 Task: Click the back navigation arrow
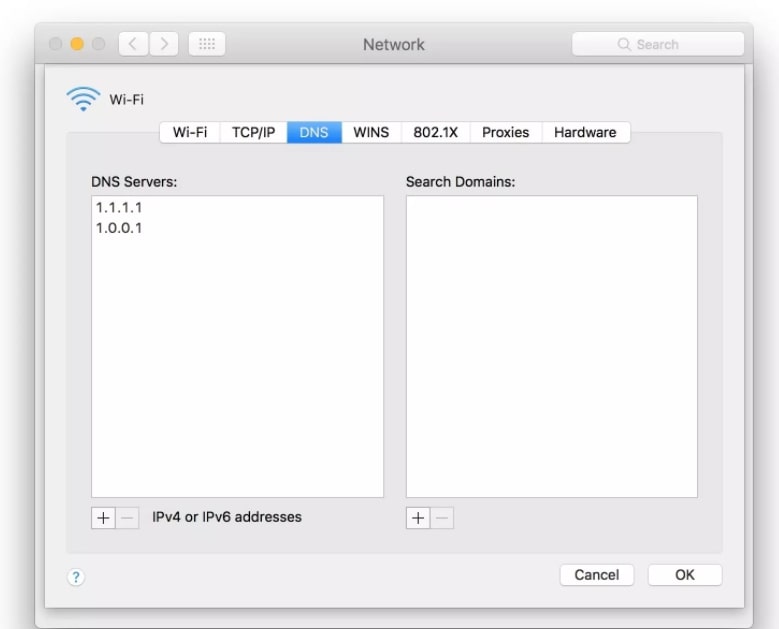click(134, 45)
